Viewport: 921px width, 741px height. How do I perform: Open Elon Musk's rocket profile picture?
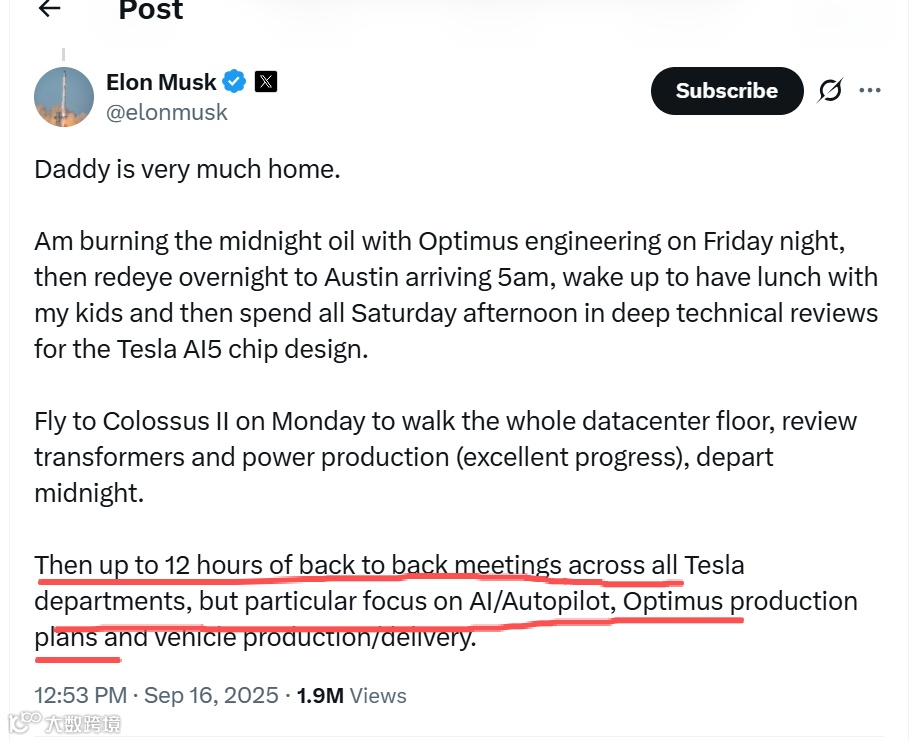(x=64, y=97)
